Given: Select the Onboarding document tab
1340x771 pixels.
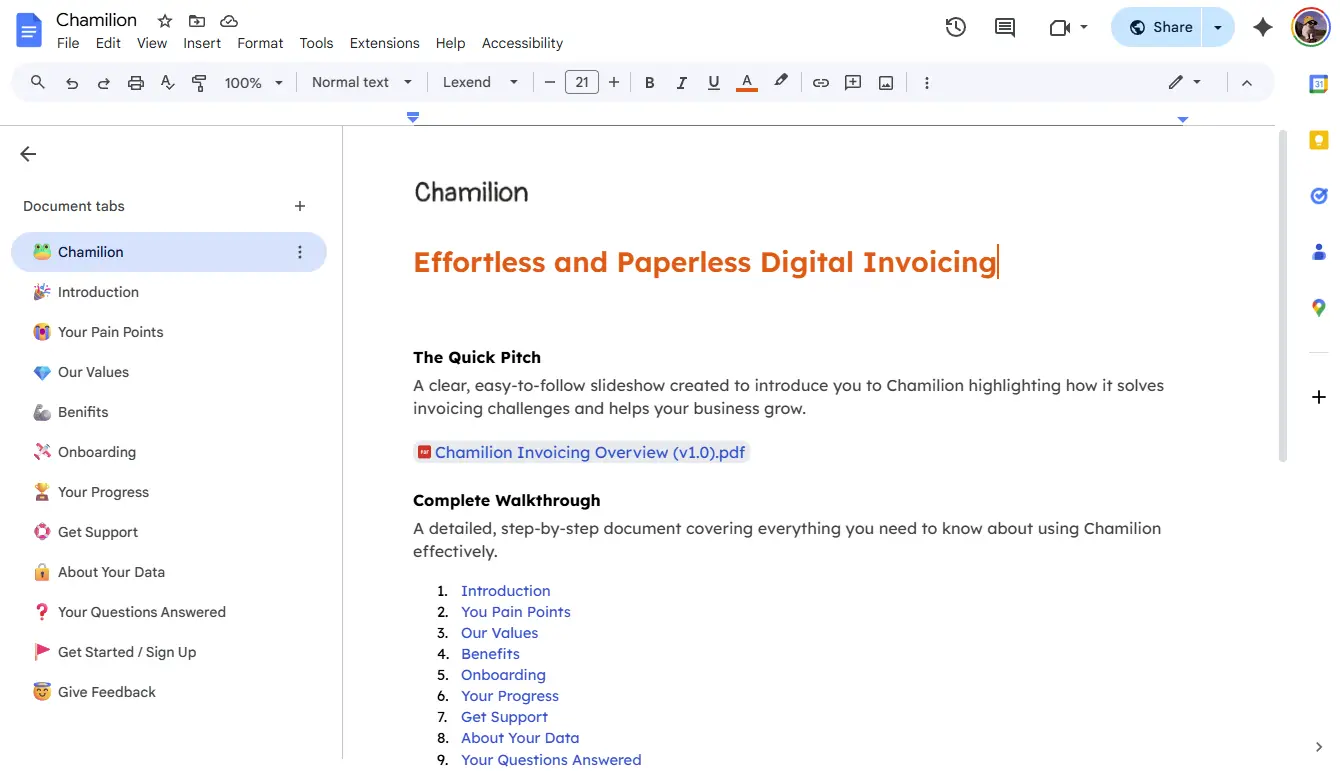Looking at the screenshot, I should pos(96,452).
